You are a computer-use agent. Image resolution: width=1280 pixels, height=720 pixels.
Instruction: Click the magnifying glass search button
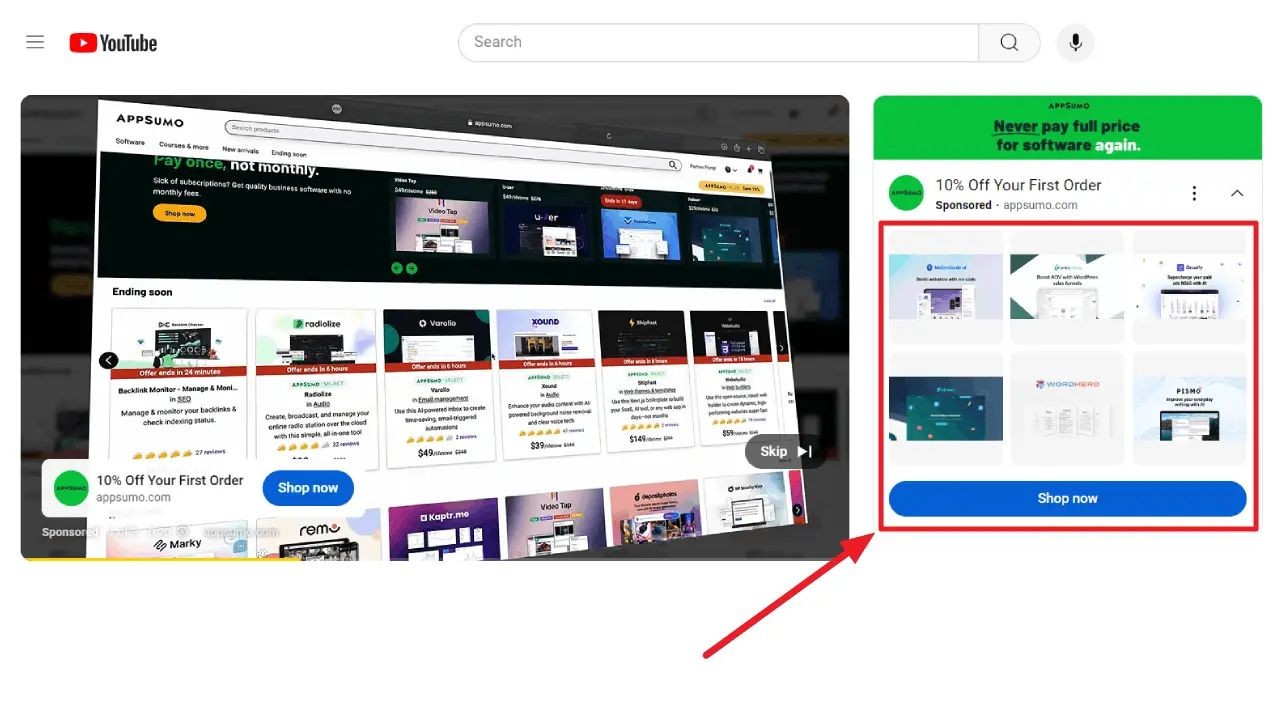click(x=1009, y=42)
